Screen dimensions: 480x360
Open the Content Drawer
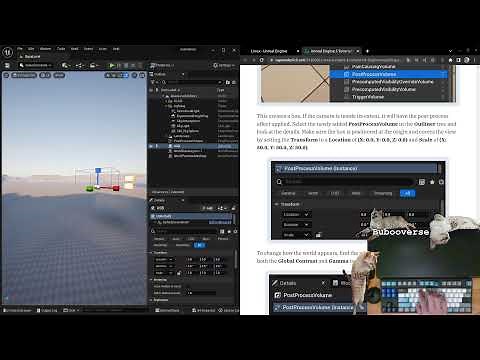tap(18, 310)
